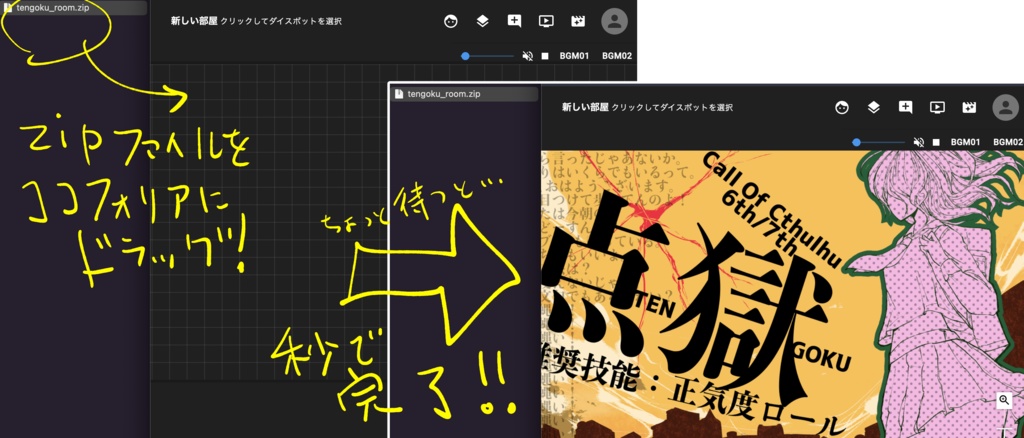This screenshot has width=1024, height=438.
Task: Open layers icon in front window
Action: [x=873, y=107]
